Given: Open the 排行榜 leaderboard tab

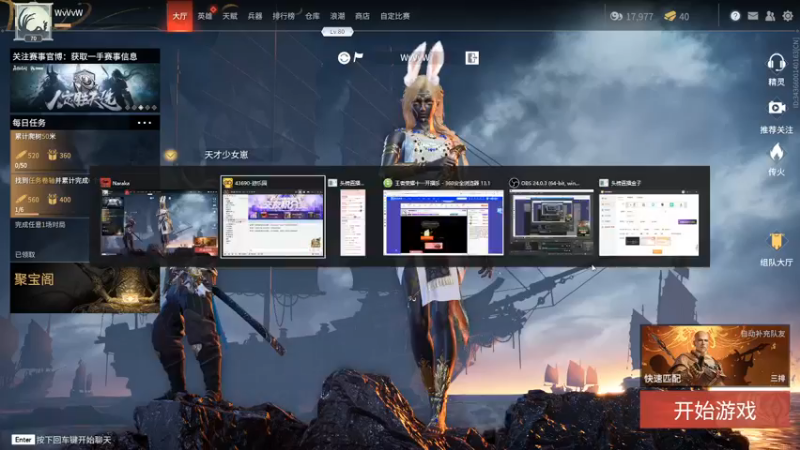Looking at the screenshot, I should (x=284, y=16).
